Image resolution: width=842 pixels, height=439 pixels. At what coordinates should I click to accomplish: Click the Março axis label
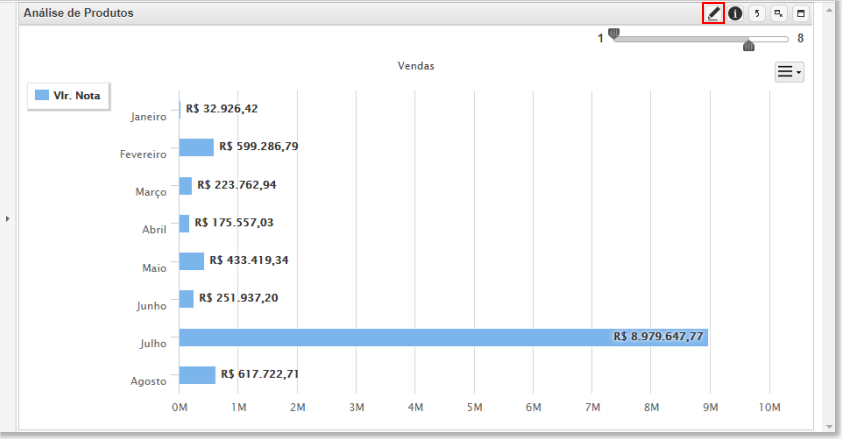point(151,192)
